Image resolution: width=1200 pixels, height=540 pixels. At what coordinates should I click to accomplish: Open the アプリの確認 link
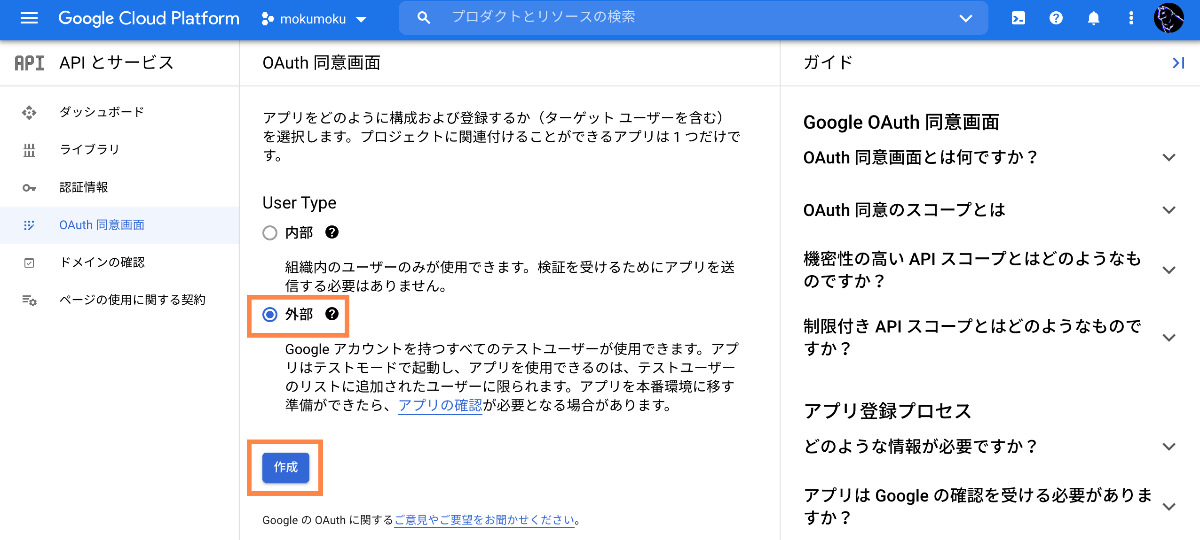click(440, 406)
